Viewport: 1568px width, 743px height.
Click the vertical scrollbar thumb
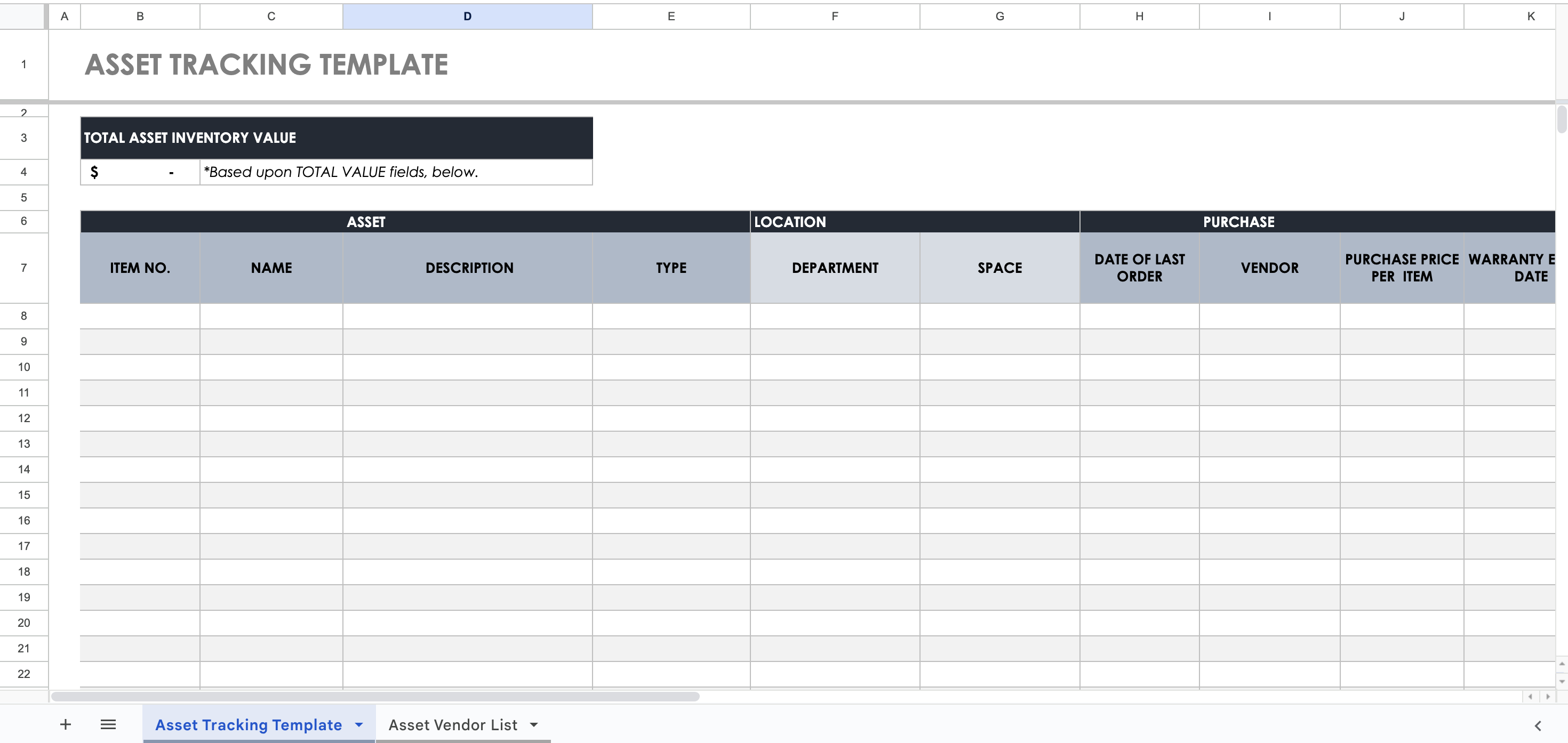(x=1561, y=119)
